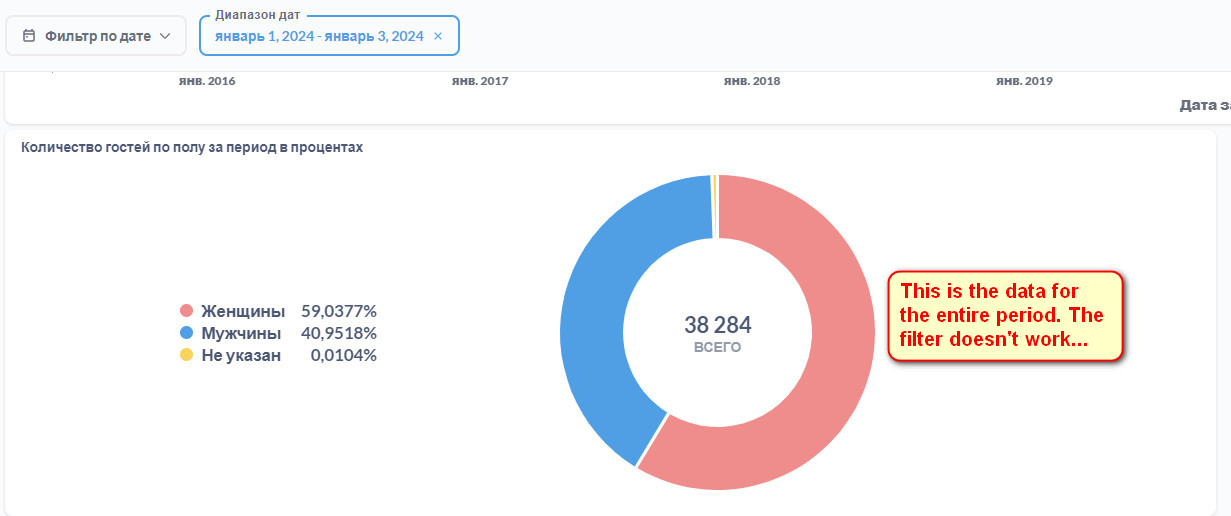The image size is (1231, 516).
Task: Click the янв. 2018 axis label
Action: pyautogui.click(x=752, y=81)
